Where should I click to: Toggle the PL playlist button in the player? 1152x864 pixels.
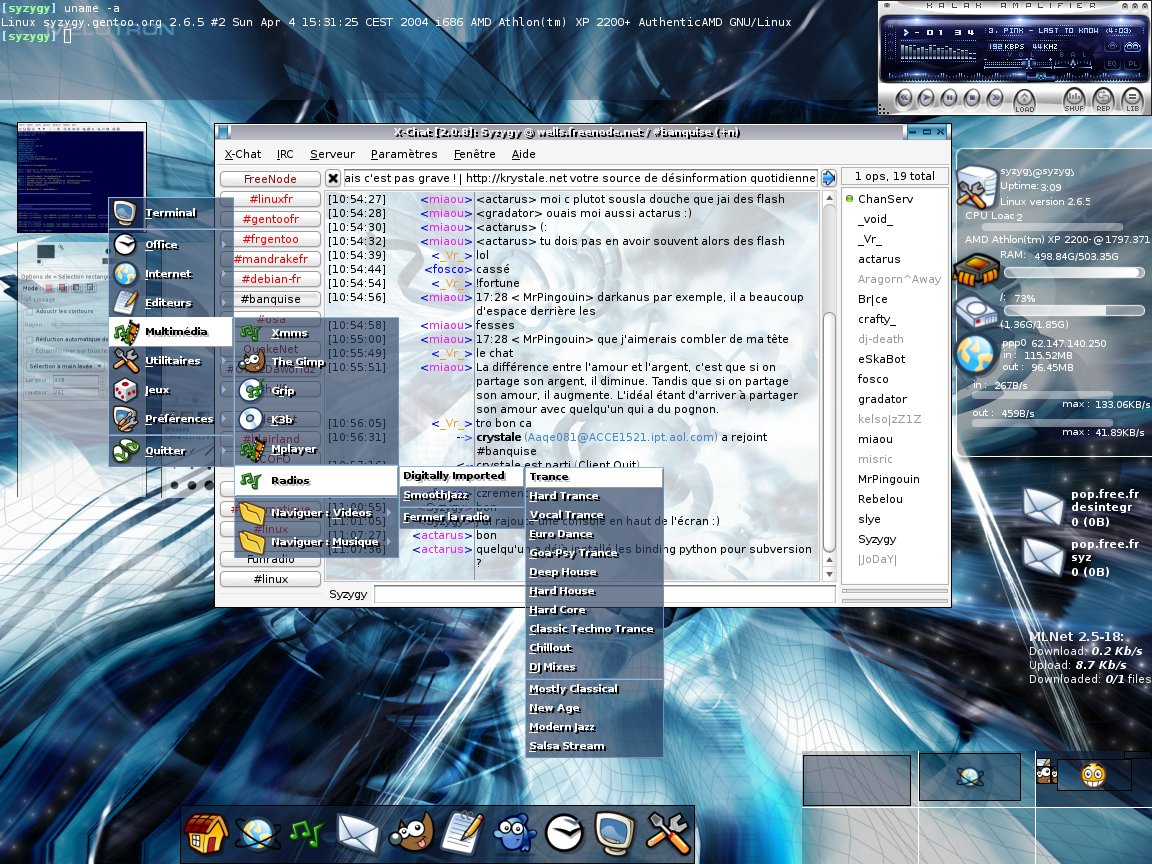coord(1132,64)
